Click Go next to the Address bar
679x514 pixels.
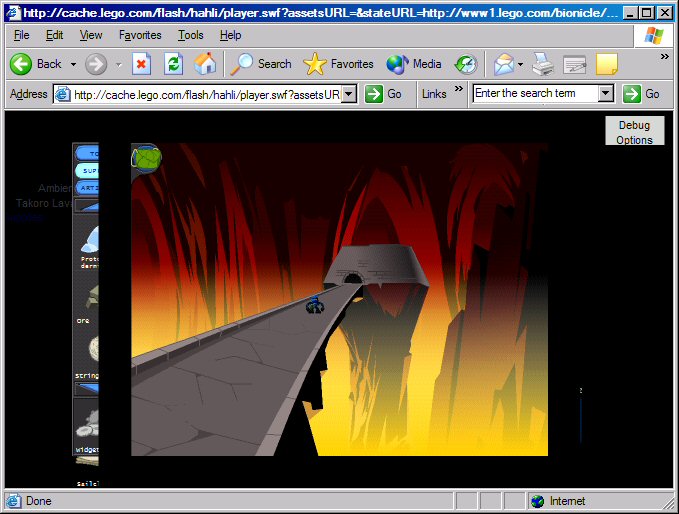pos(384,94)
